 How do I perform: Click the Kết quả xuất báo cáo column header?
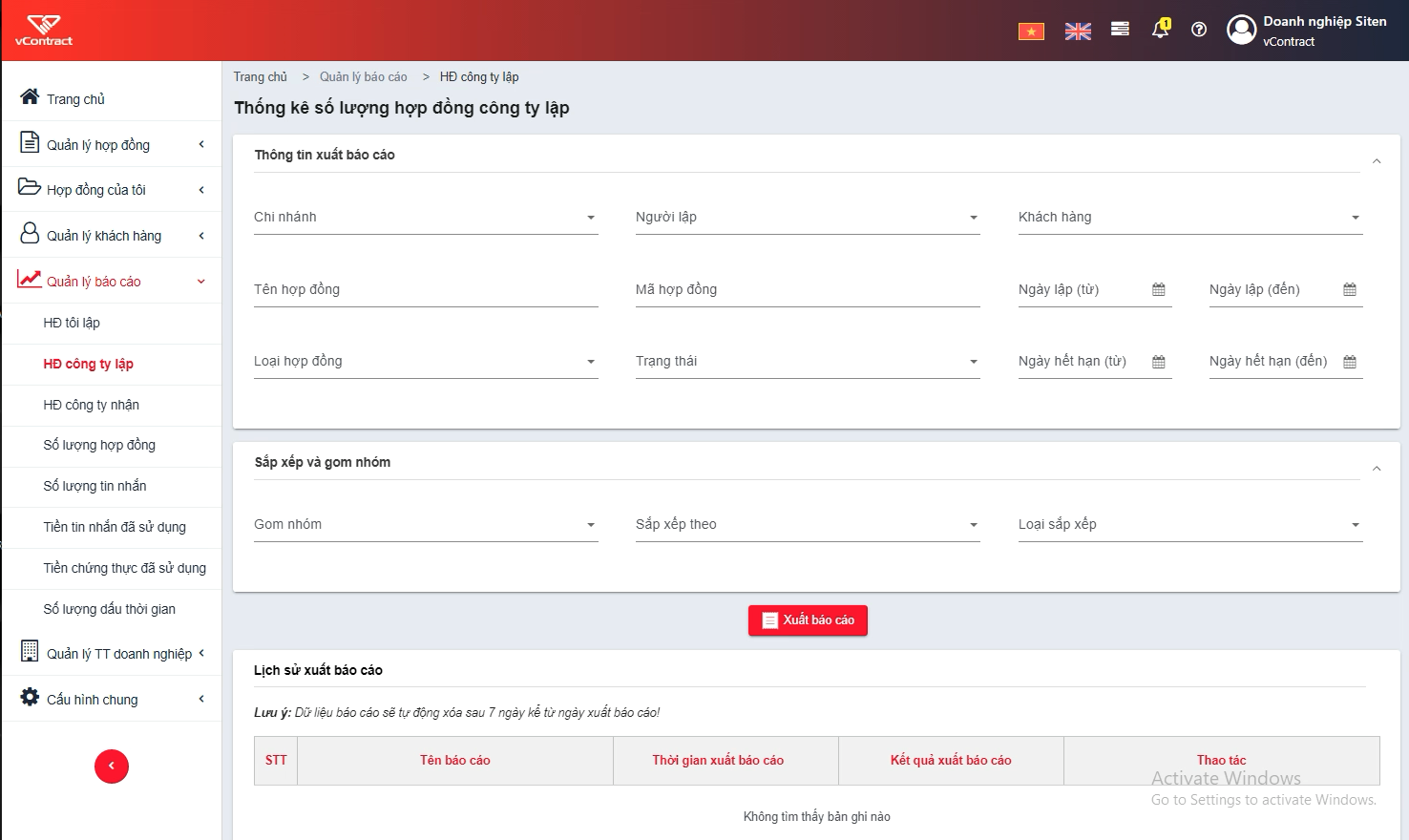(951, 761)
